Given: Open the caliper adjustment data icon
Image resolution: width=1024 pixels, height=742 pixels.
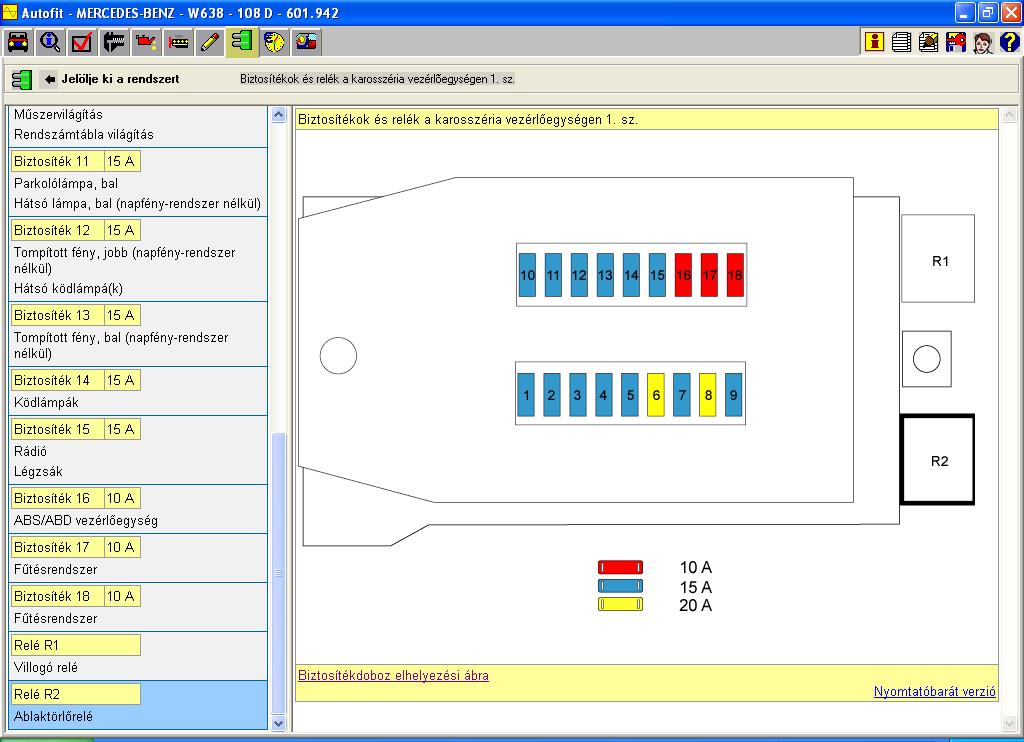Looking at the screenshot, I should [114, 42].
